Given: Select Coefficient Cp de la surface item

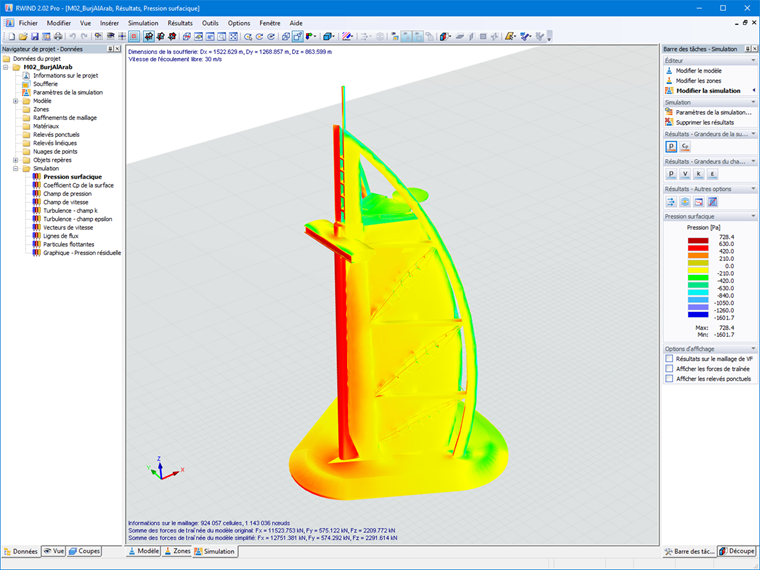Looking at the screenshot, I should [x=79, y=185].
